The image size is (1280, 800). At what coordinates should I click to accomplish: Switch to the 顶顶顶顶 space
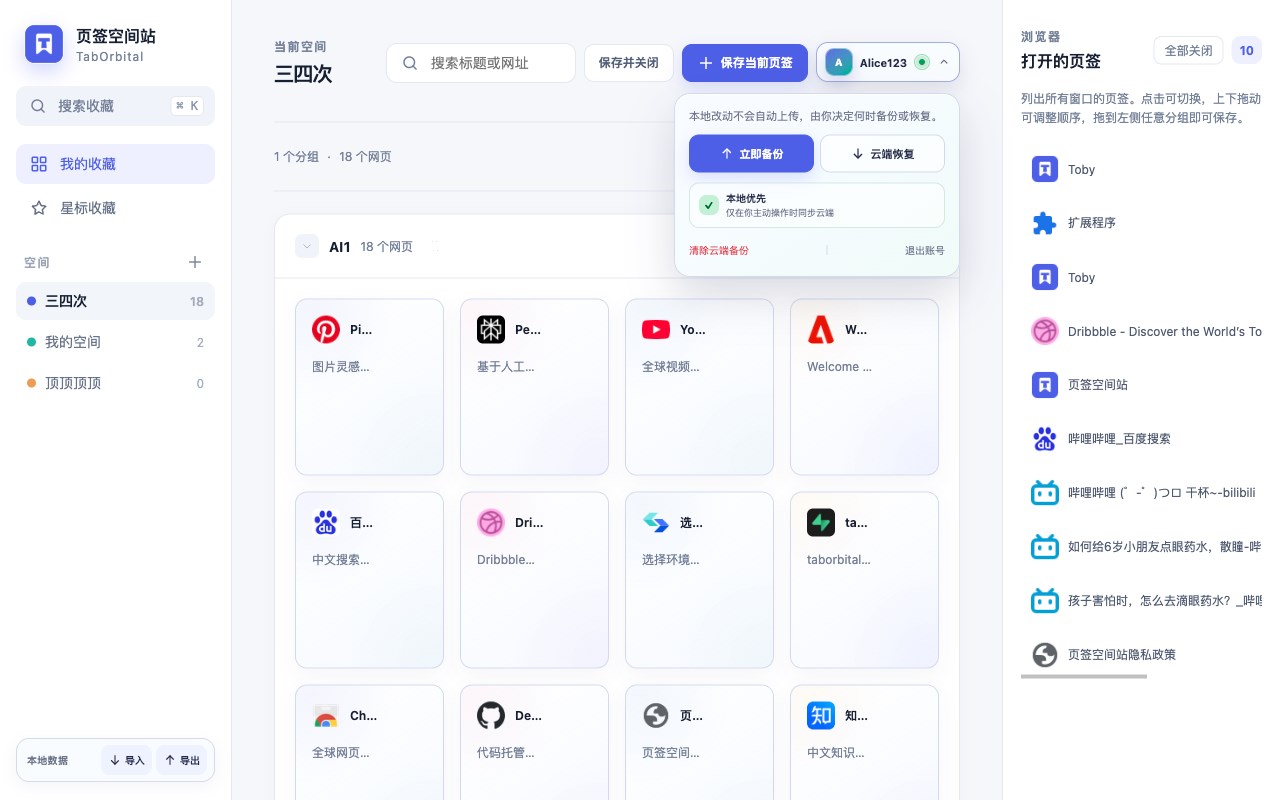115,383
